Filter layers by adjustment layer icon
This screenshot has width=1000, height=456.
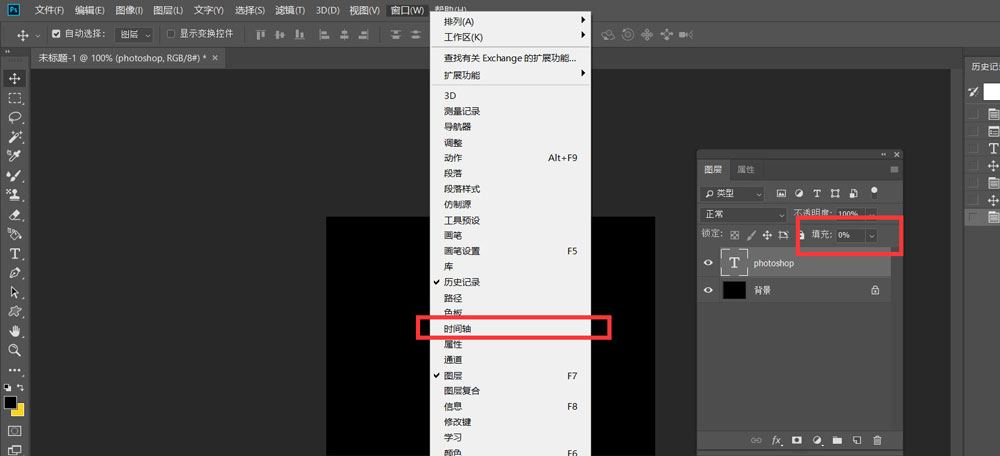click(798, 193)
